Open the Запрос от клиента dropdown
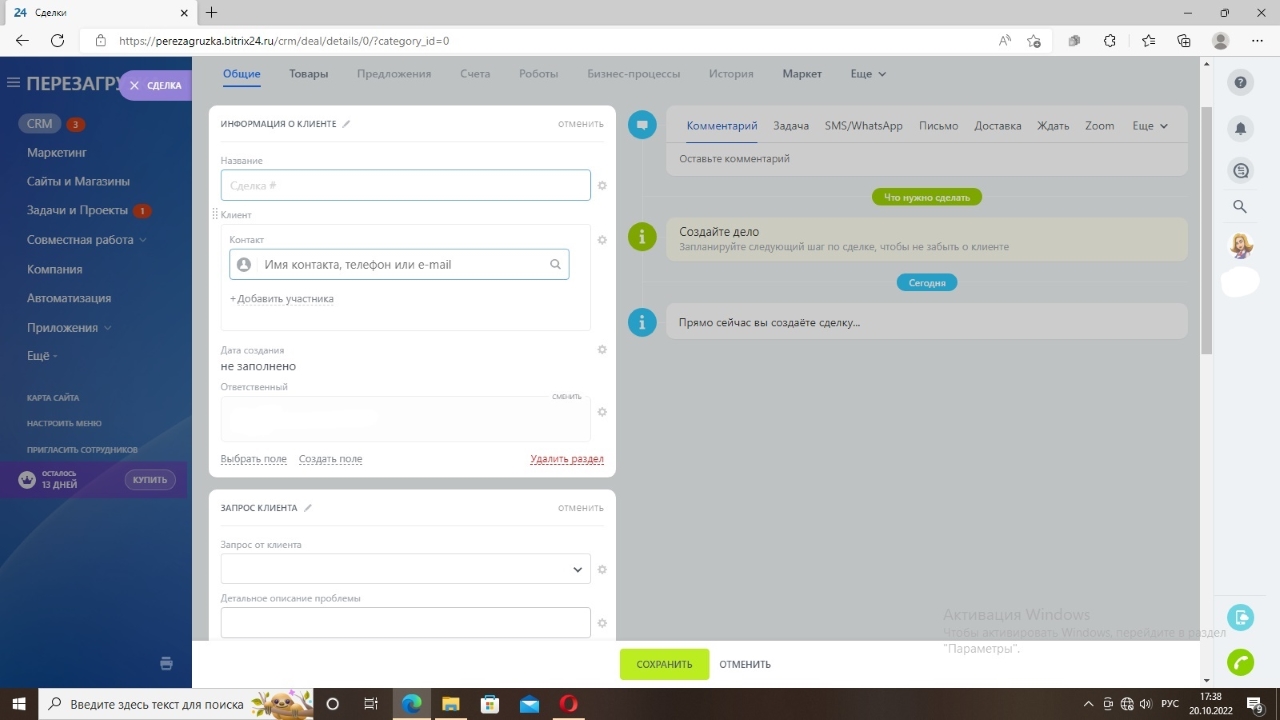 tap(405, 569)
